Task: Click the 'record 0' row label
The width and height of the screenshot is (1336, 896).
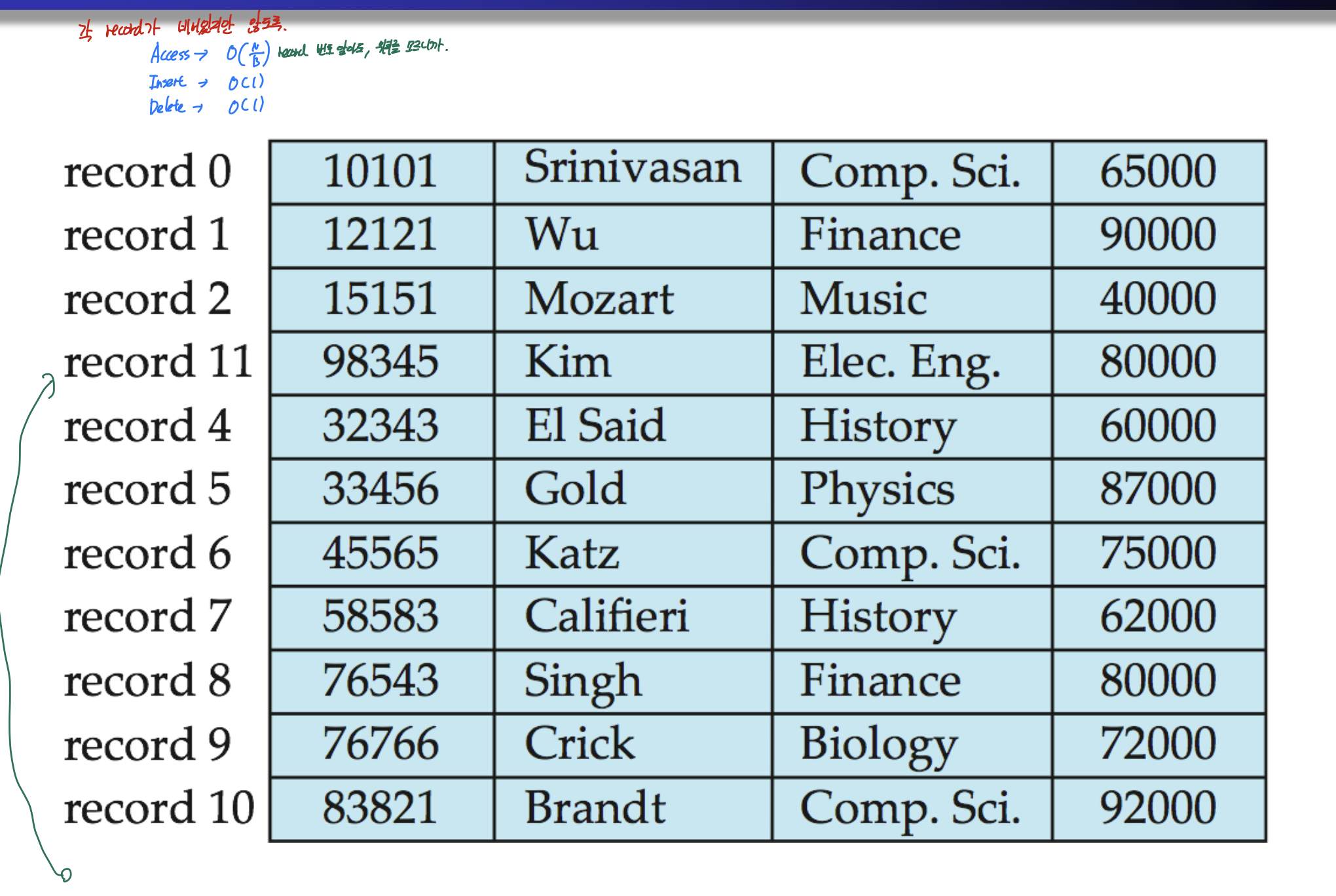Action: click(147, 172)
